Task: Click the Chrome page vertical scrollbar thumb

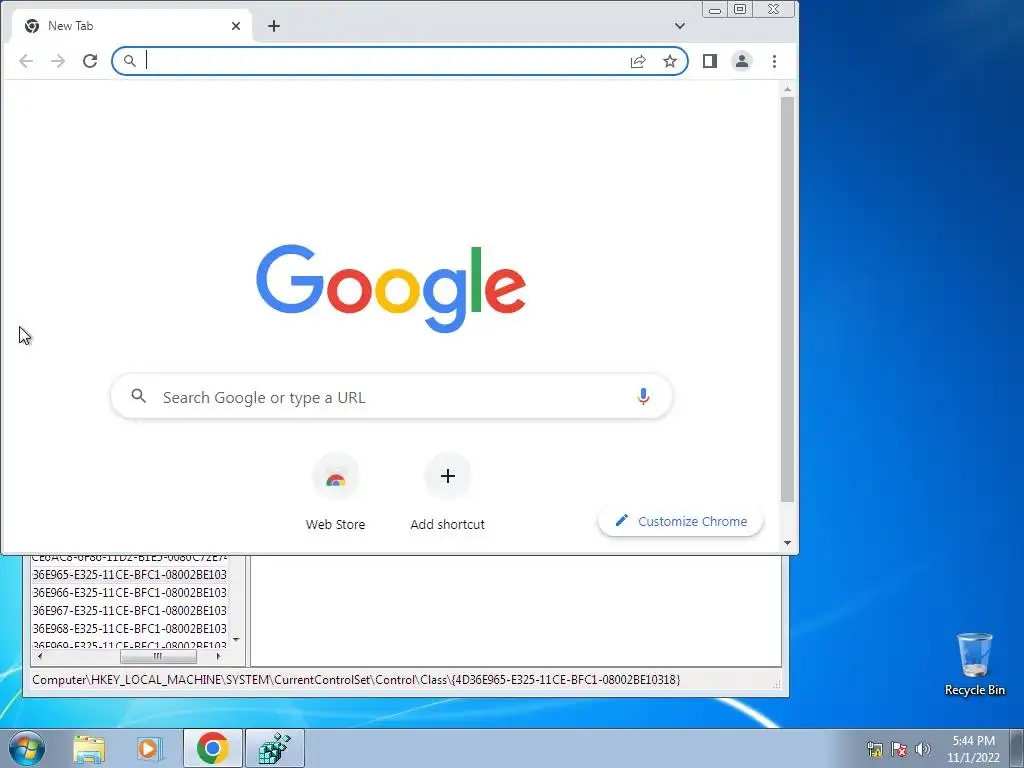Action: [x=788, y=300]
